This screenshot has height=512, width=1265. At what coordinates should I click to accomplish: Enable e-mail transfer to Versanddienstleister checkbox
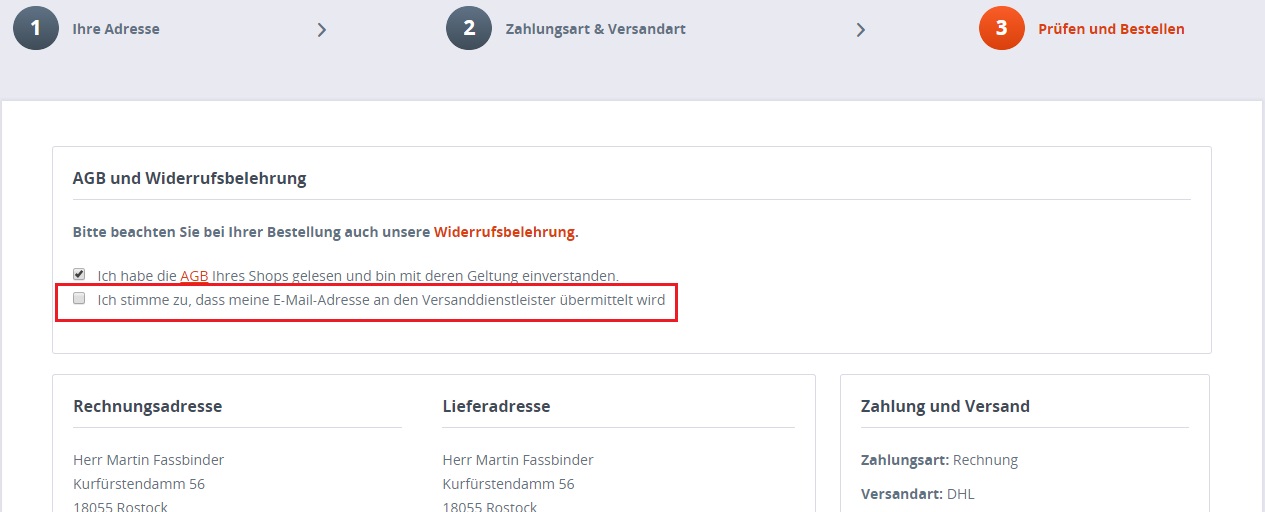pos(80,298)
